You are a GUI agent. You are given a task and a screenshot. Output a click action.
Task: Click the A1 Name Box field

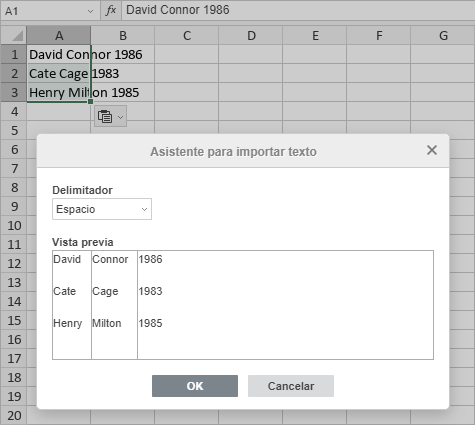[x=45, y=11]
